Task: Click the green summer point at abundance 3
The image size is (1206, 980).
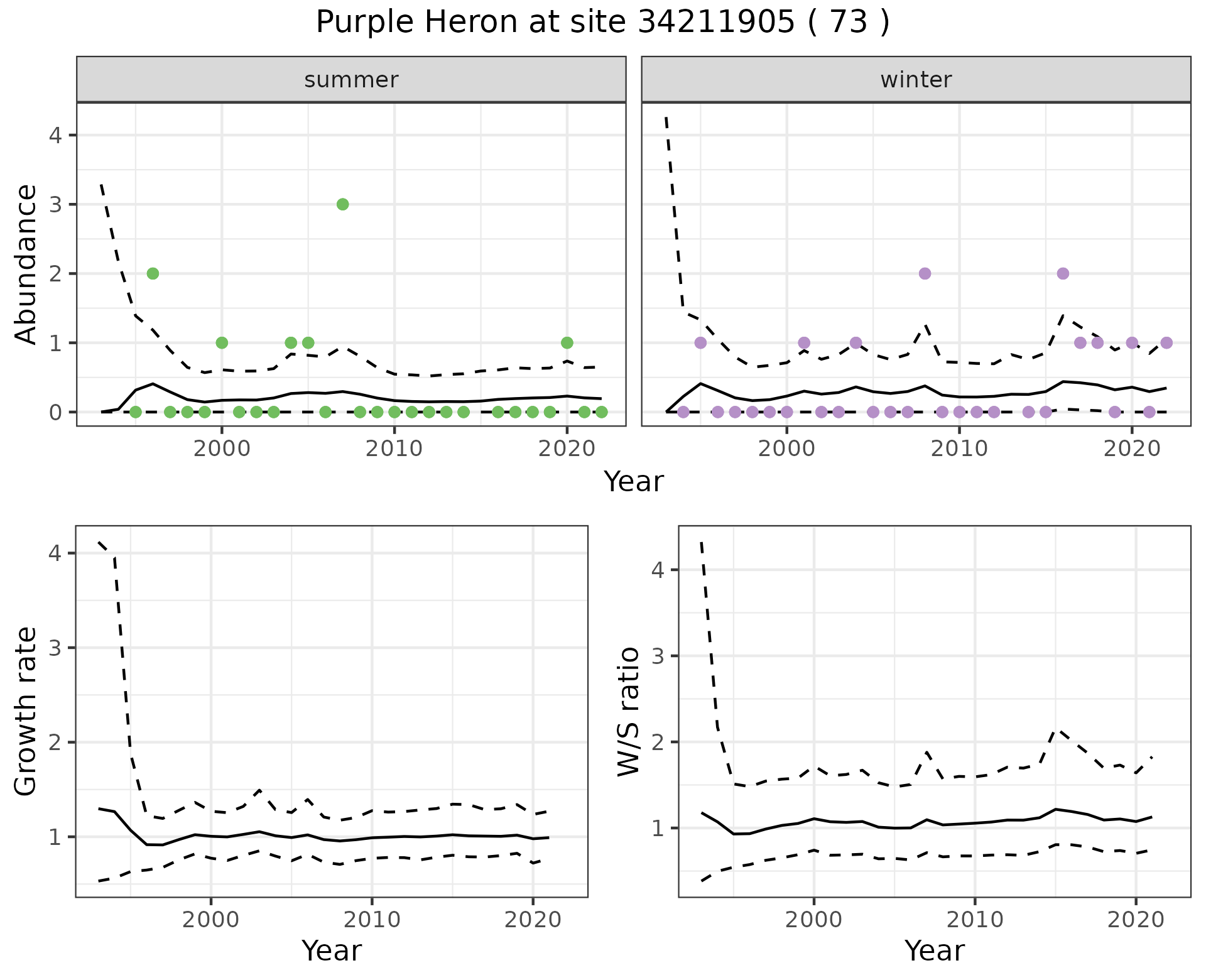Action: 342,204
